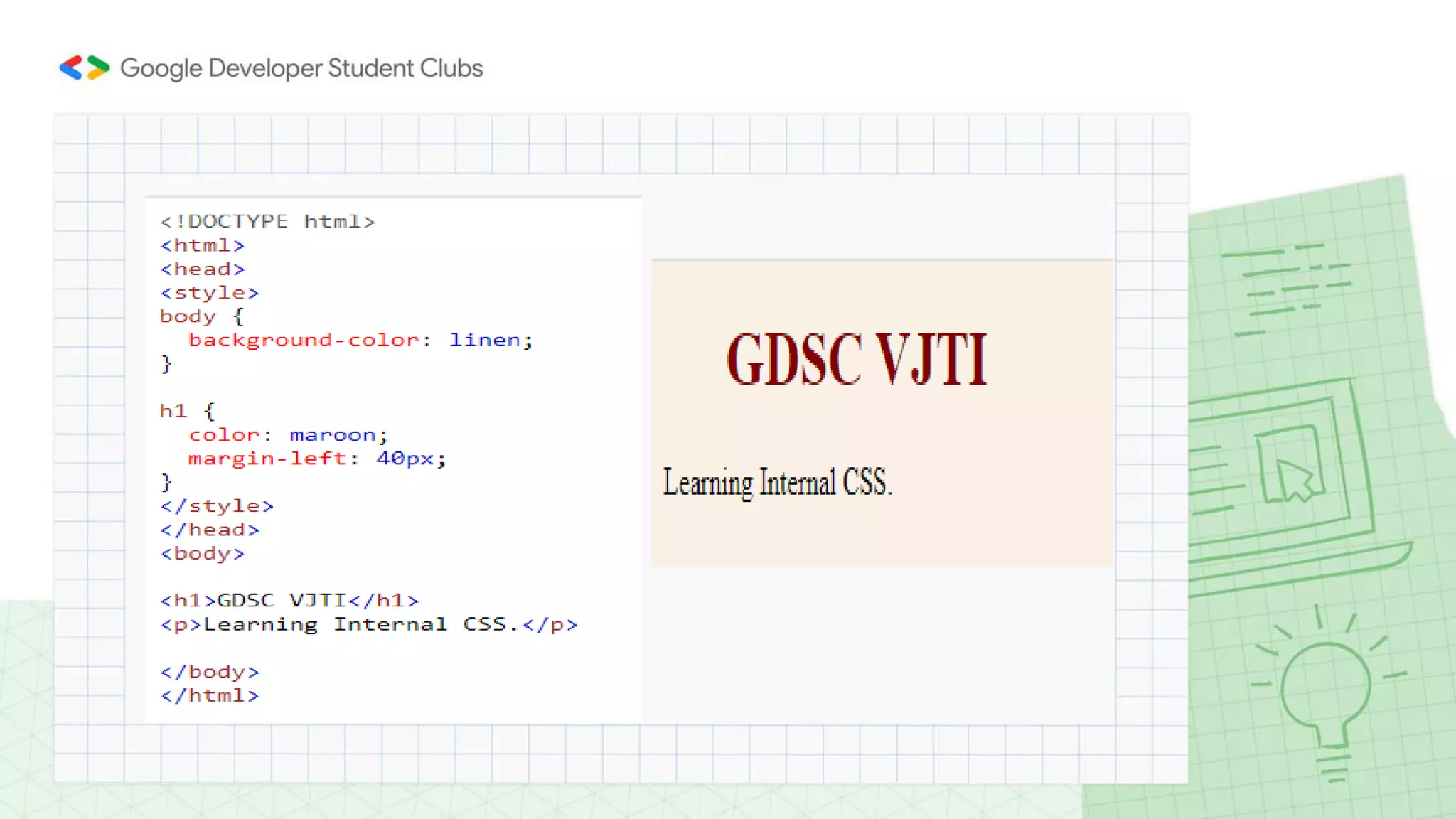
Task: Click the Learning Internal CSS paragraph
Action: pyautogui.click(x=776, y=483)
